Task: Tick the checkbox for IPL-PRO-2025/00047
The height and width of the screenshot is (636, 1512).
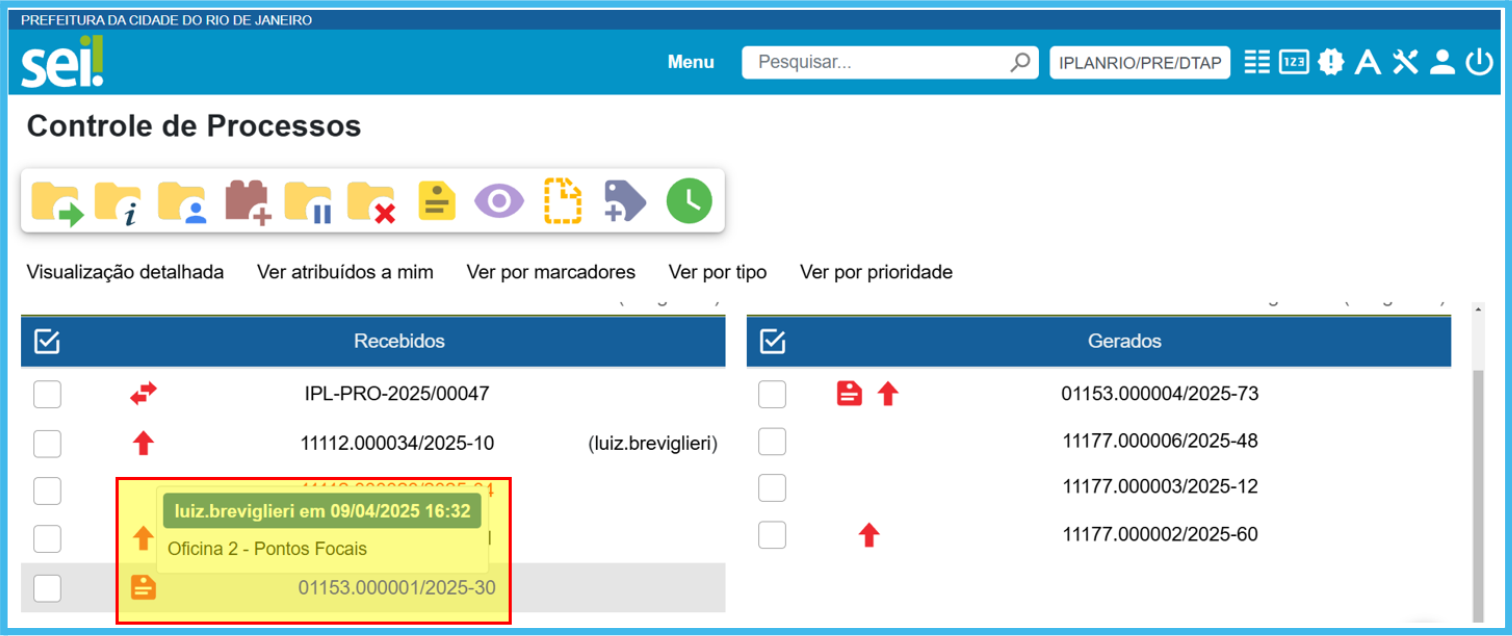Action: coord(47,395)
